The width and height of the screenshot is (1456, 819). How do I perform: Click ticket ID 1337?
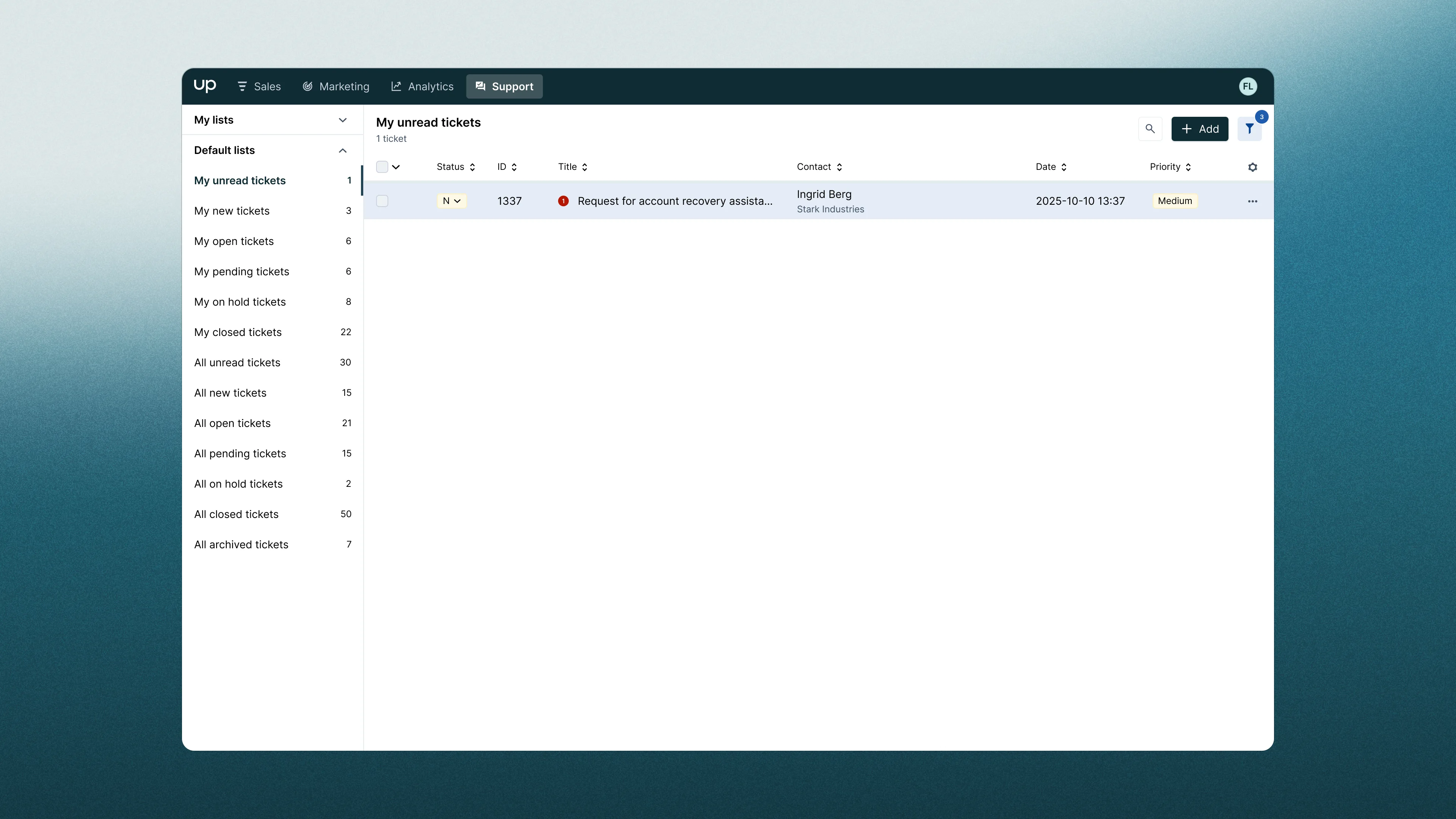tap(509, 201)
